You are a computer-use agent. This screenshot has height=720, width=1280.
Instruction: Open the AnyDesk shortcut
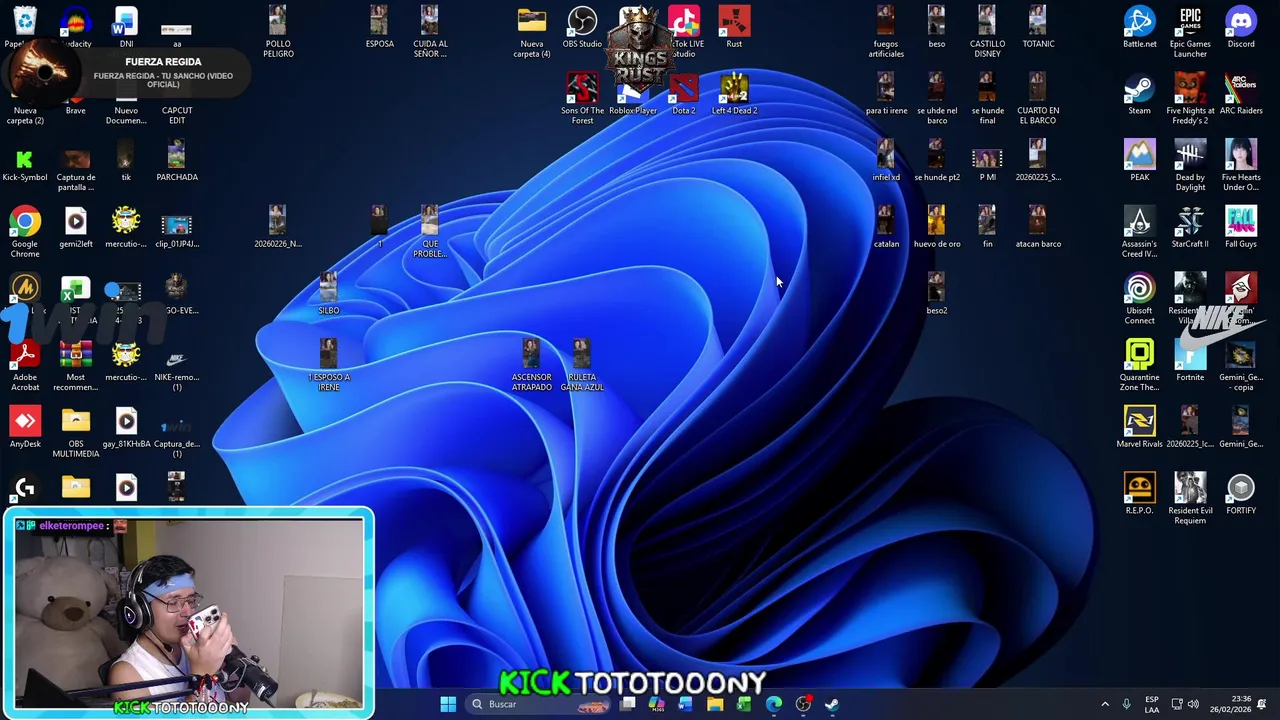(25, 427)
